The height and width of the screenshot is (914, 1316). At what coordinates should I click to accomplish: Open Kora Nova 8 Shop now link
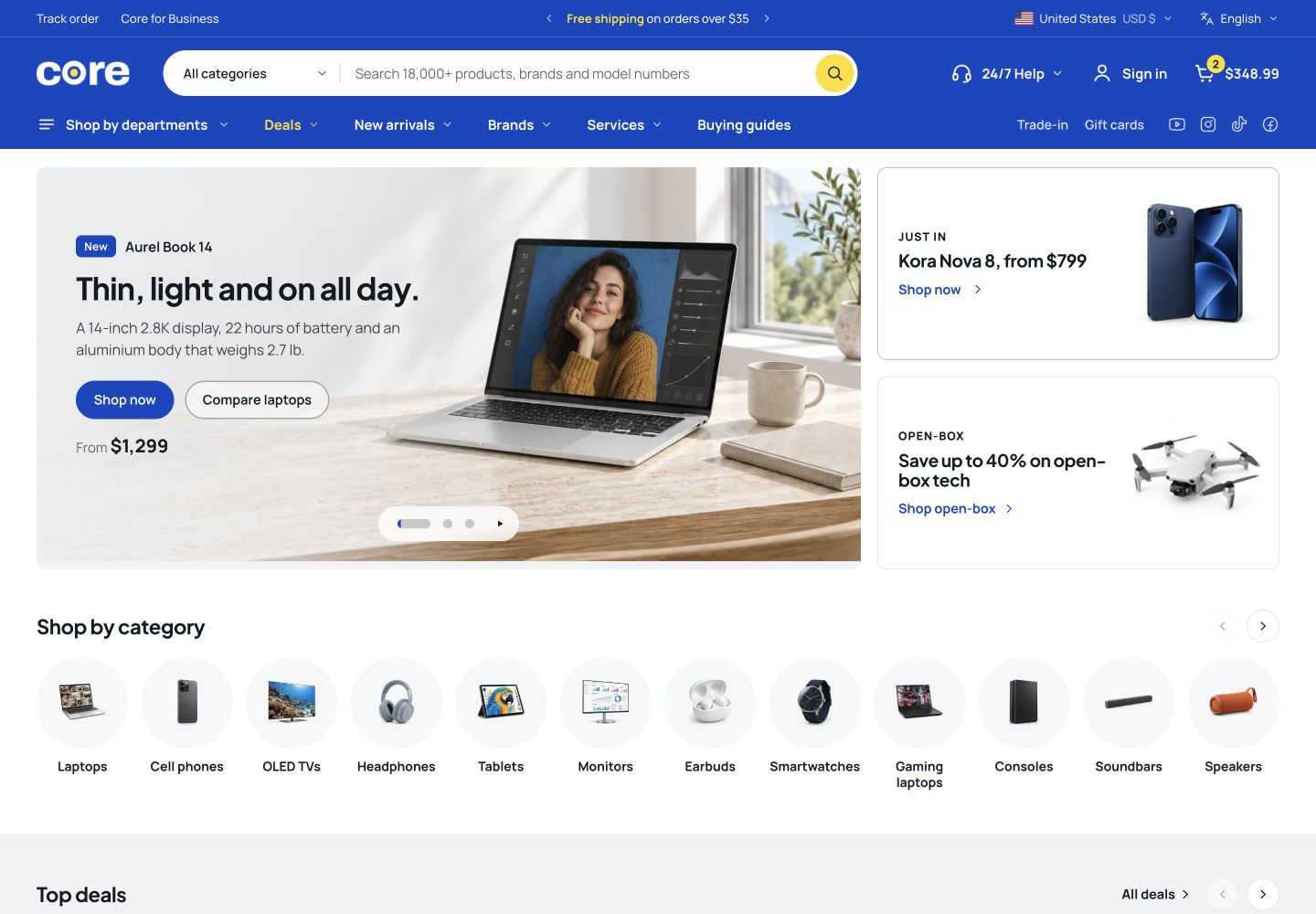coord(940,289)
